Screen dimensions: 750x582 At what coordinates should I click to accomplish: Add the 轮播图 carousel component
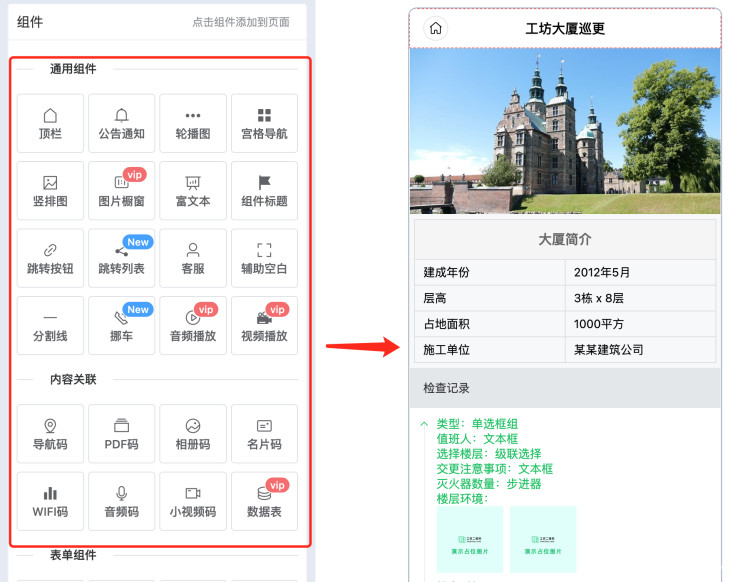192,123
